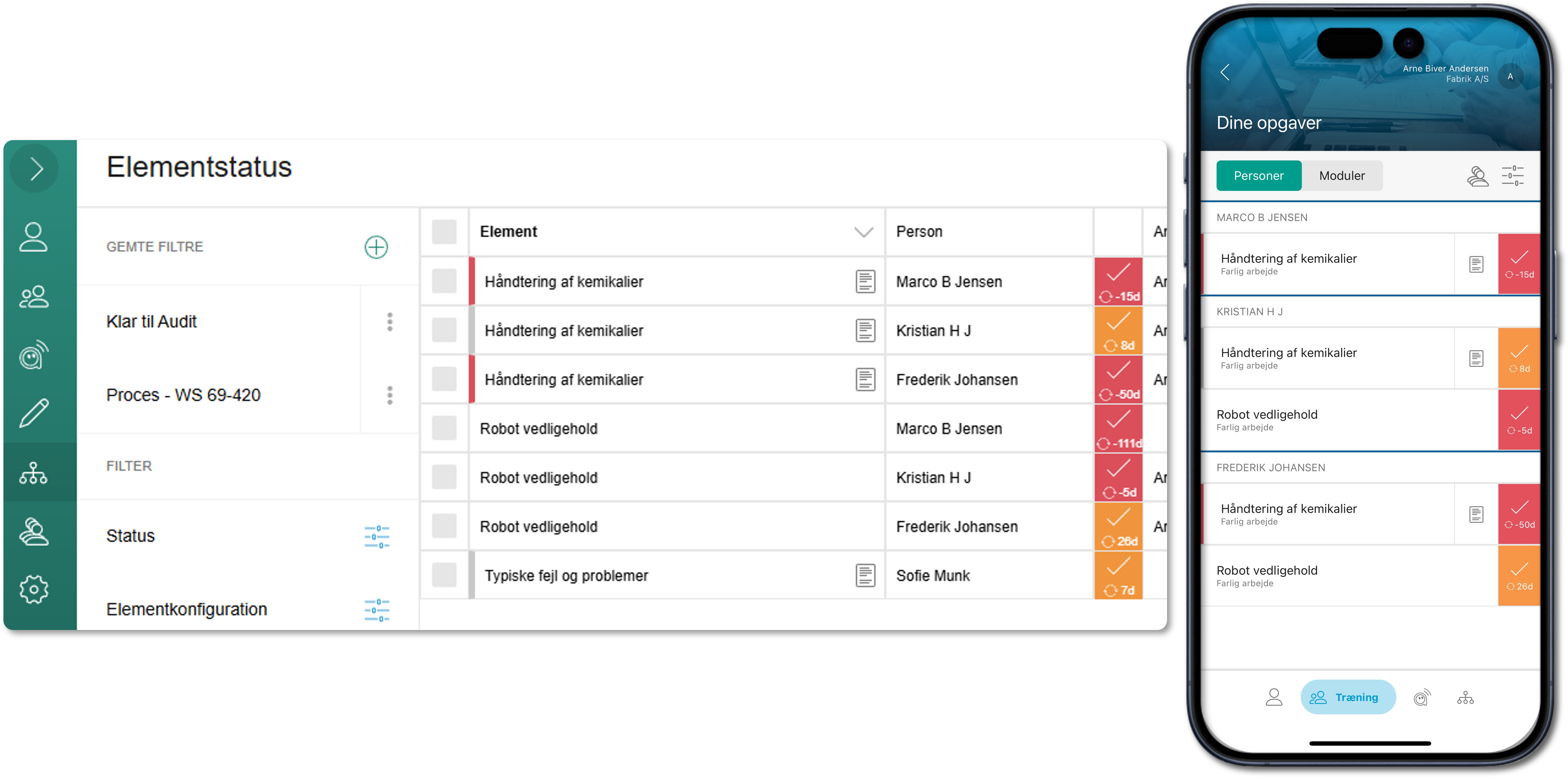Open the single person profile sidebar icon
This screenshot has height=778, width=1568.
coord(34,237)
